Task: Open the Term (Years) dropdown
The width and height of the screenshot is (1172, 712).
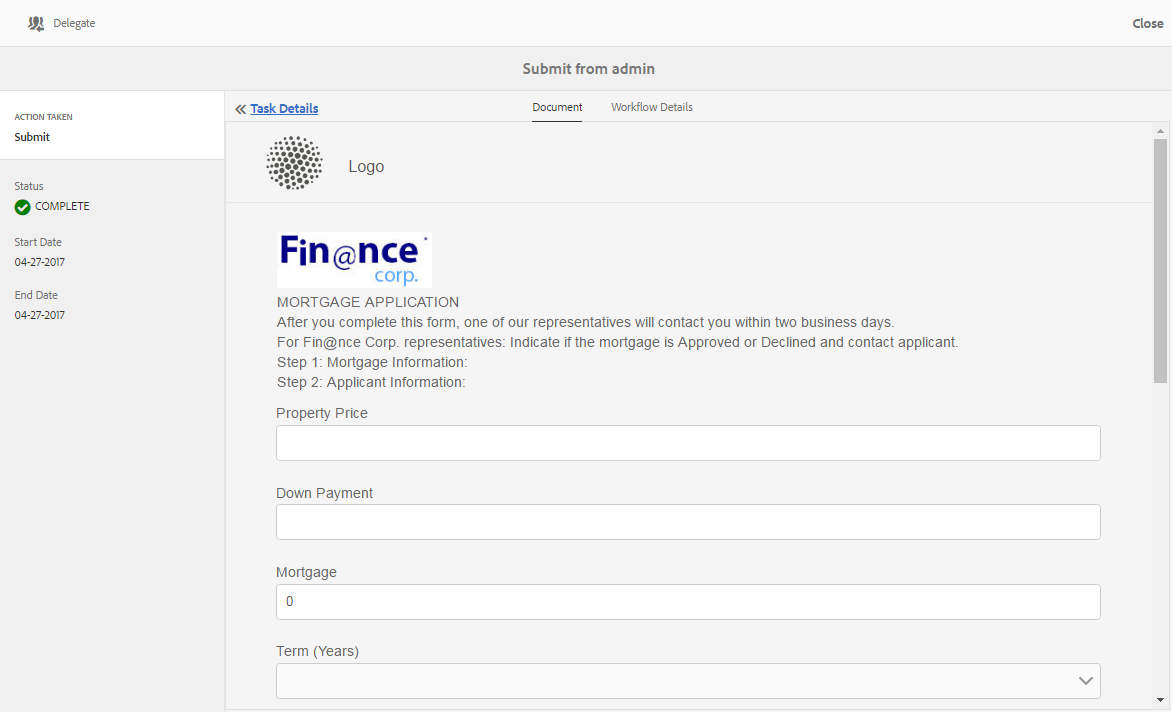Action: (x=688, y=681)
